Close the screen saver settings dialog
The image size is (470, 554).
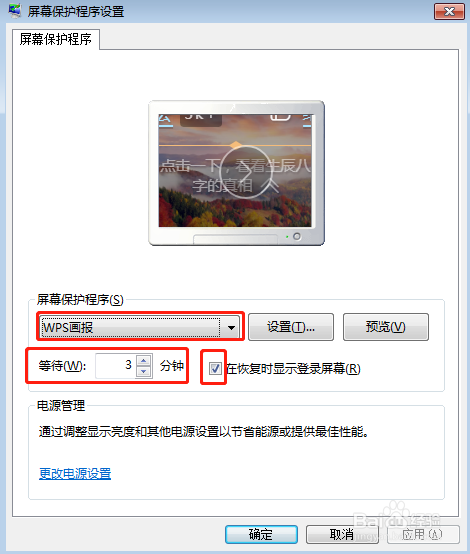pyautogui.click(x=449, y=11)
